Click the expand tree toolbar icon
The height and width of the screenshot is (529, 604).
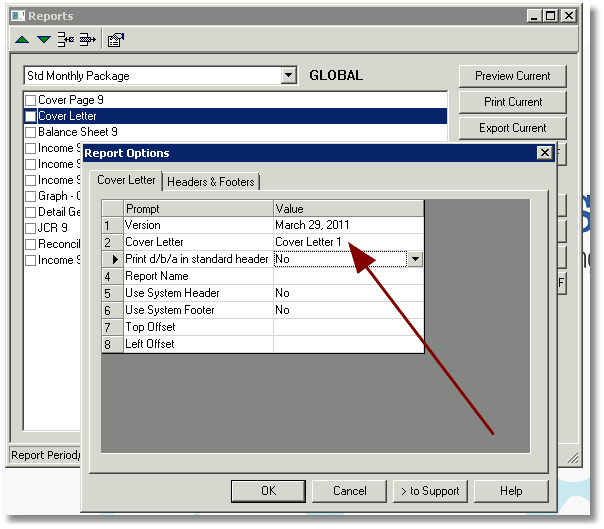(87, 39)
